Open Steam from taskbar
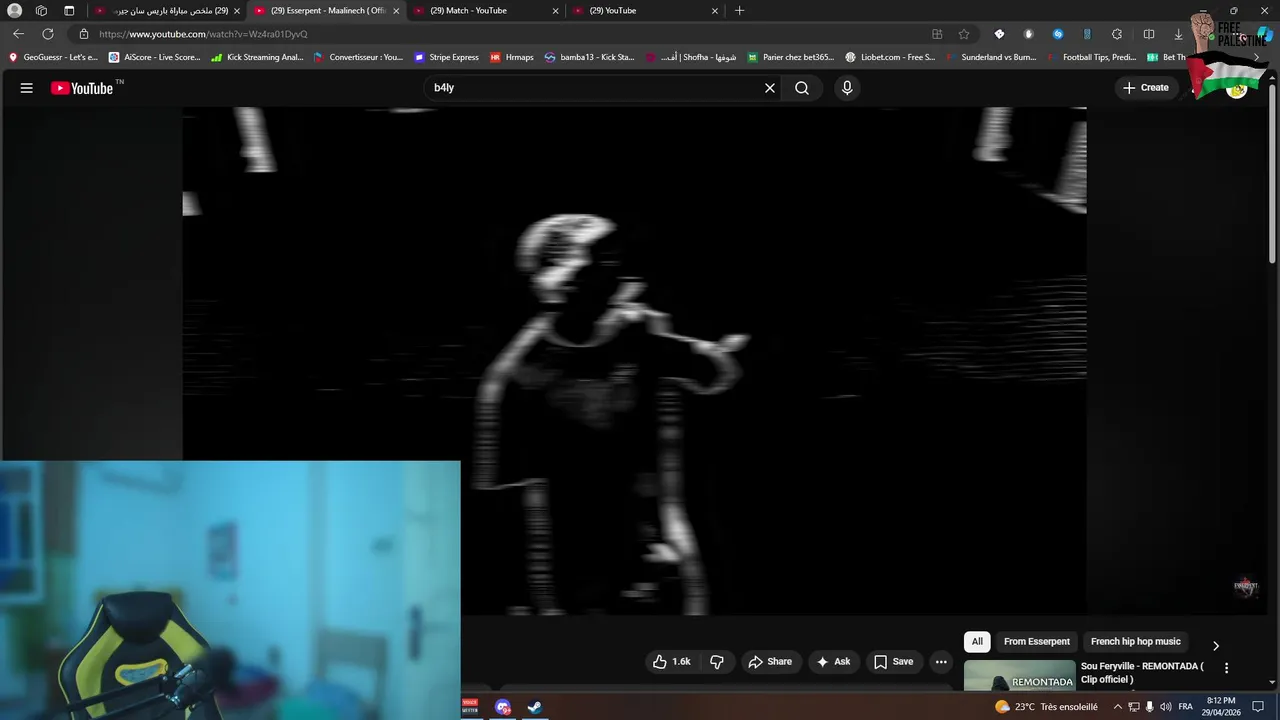Image resolution: width=1280 pixels, height=720 pixels. pyautogui.click(x=535, y=707)
